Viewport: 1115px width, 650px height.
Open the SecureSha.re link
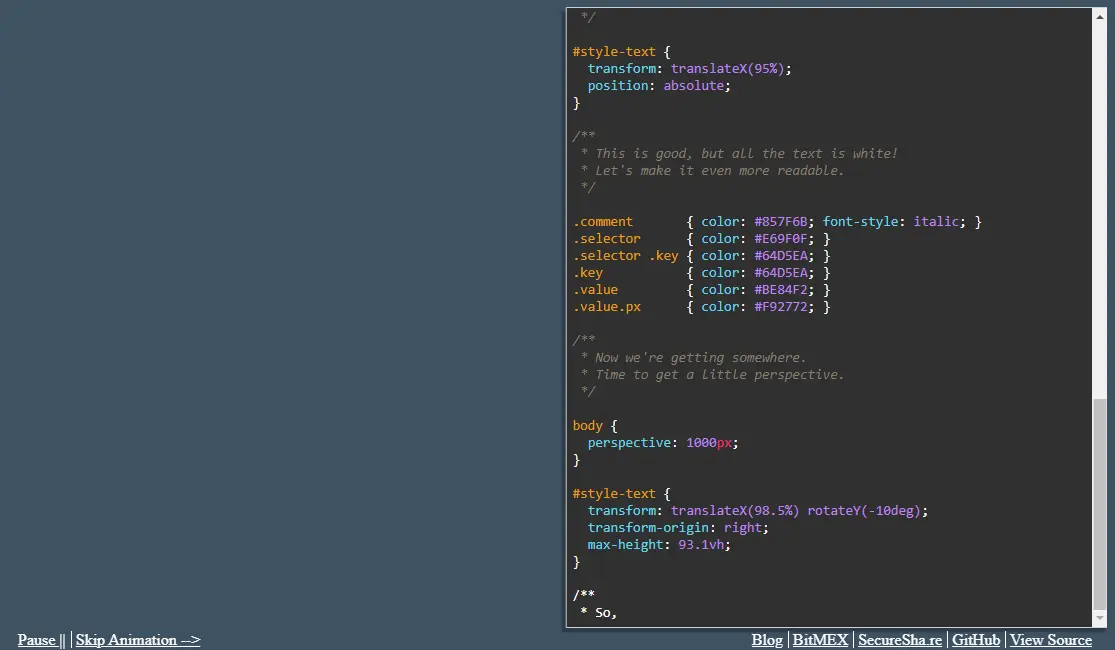(x=900, y=640)
